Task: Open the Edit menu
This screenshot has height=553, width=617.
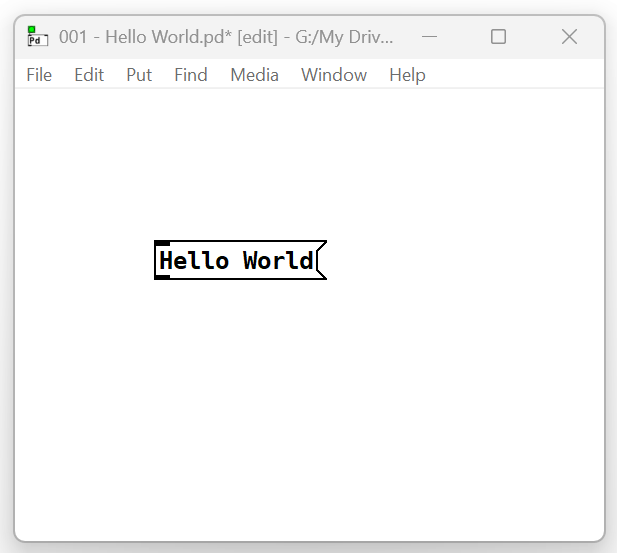Action: click(89, 75)
